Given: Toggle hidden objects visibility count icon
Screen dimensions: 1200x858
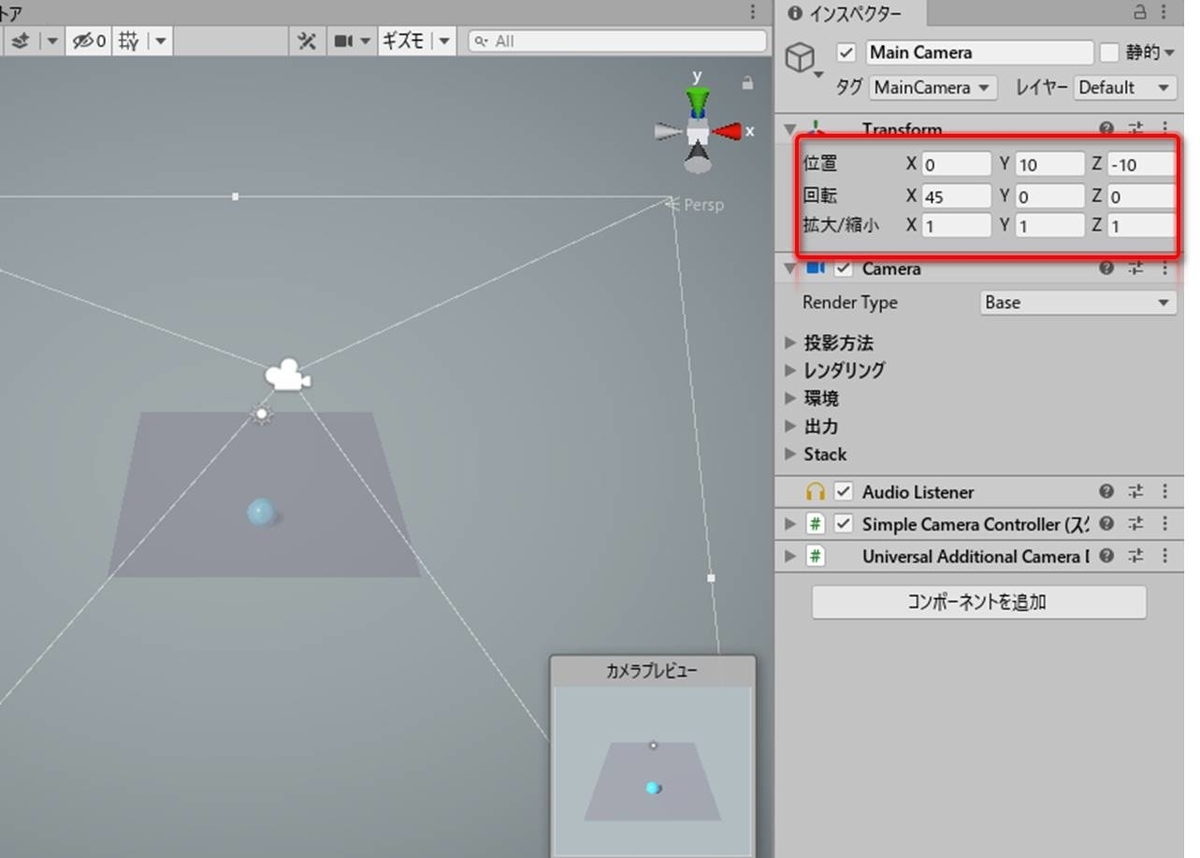Looking at the screenshot, I should click(x=88, y=41).
